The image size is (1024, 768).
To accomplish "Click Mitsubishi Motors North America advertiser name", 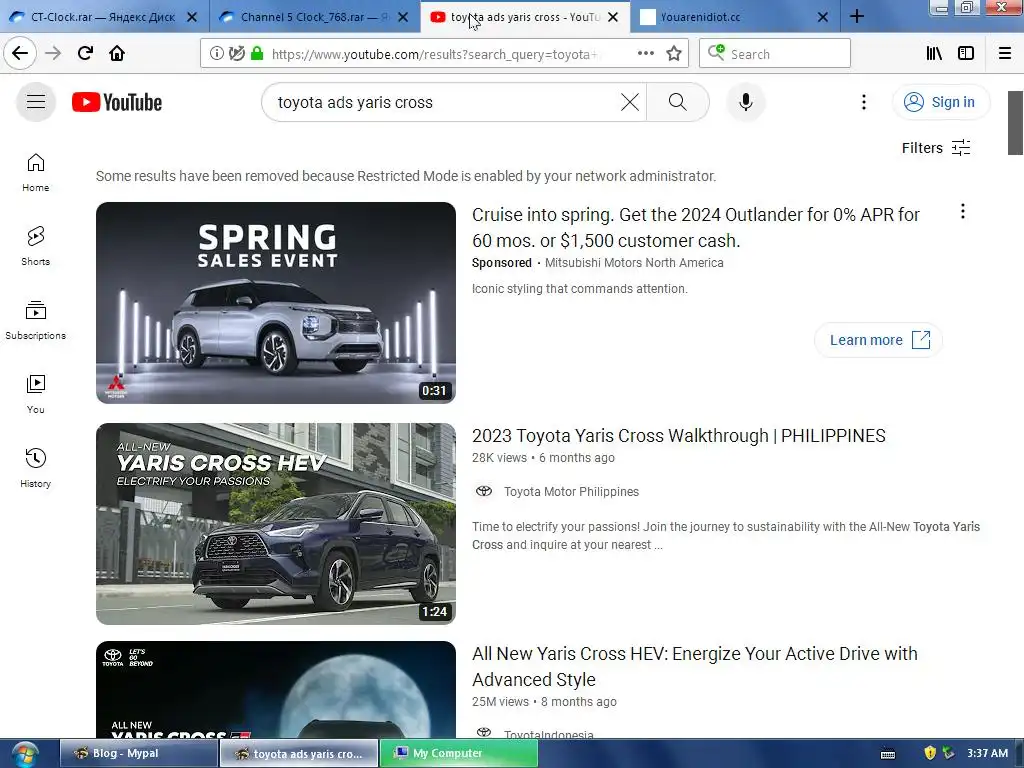I will click(x=634, y=263).
